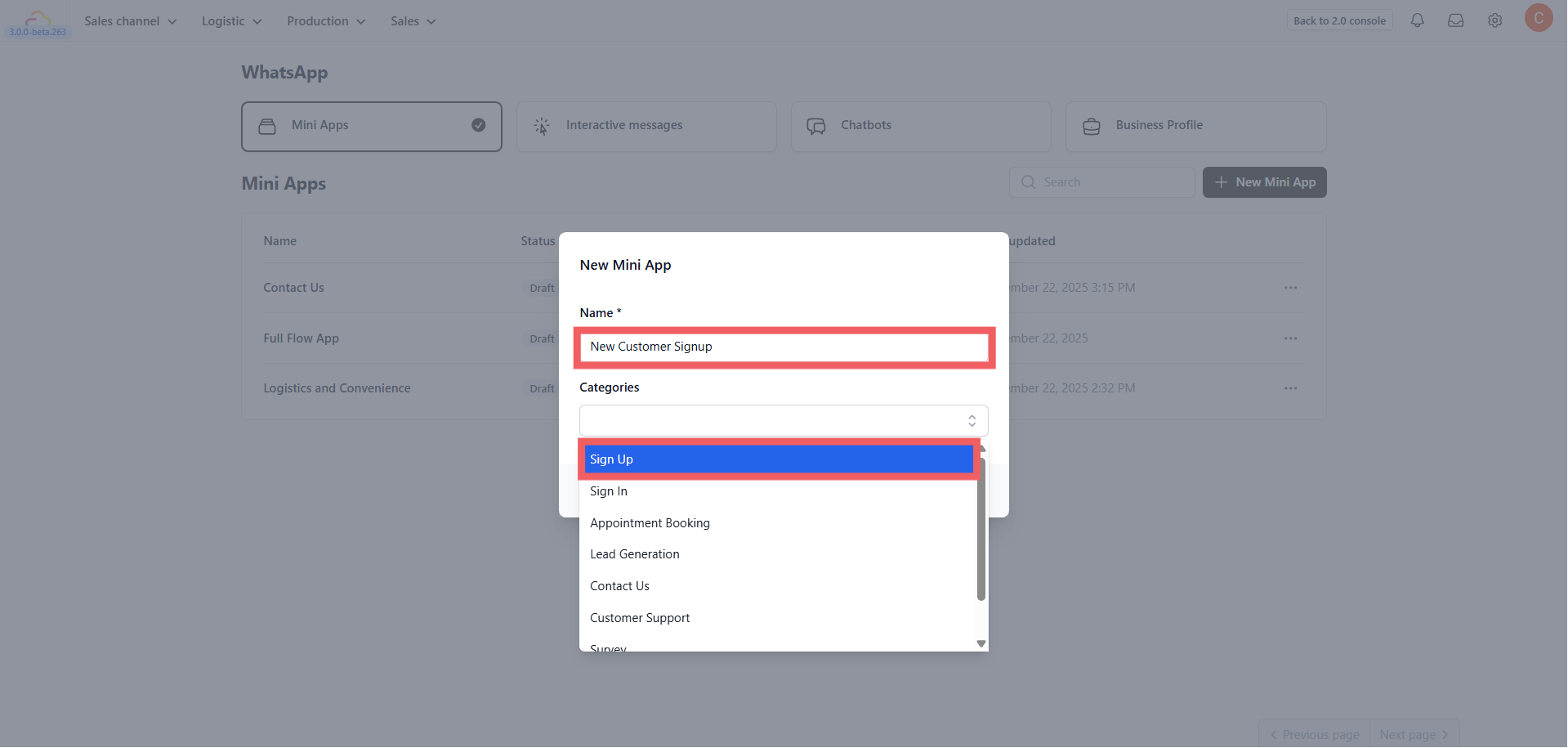Open row options for Full Flow App

[x=1290, y=338]
